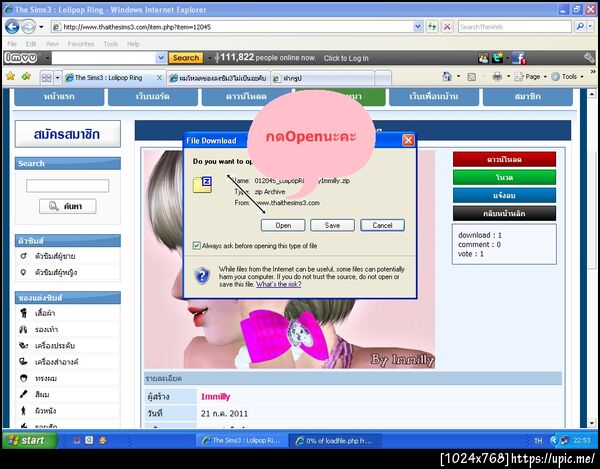This screenshot has height=469, width=600.
Task: Click the IMVU people icon on toolbar
Action: tap(484, 58)
